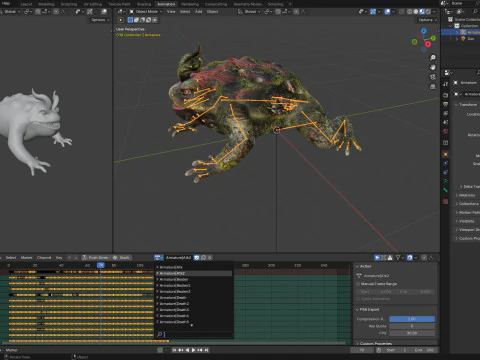Screen dimensions: 480x360
Task: Toggle fake user shield on action
Action: pyautogui.click(x=197, y=258)
